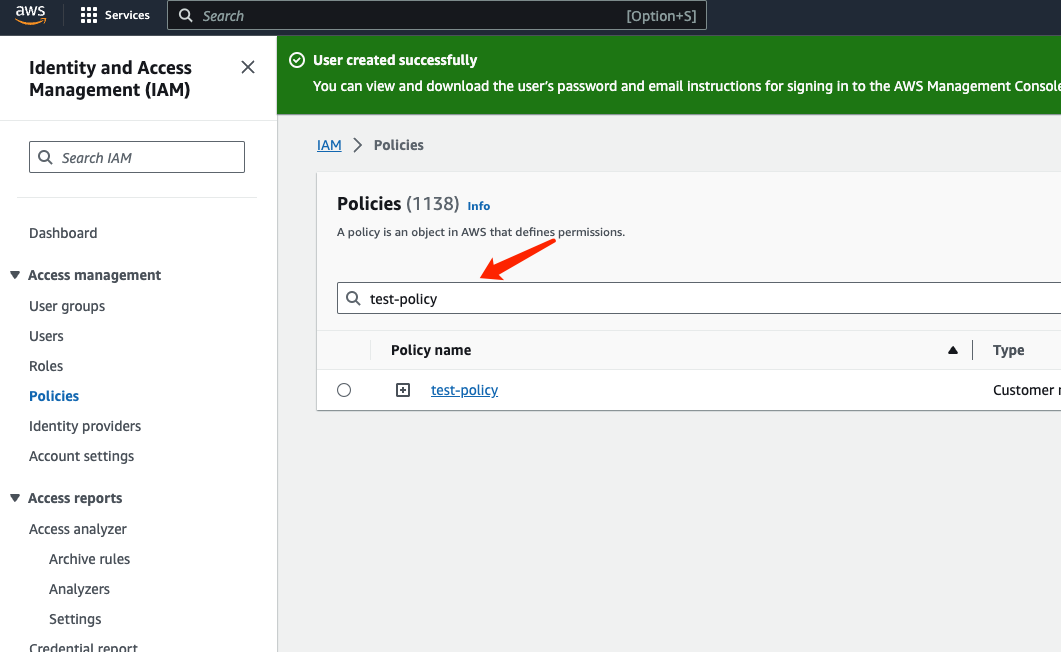Focus the Search IAM field

(x=137, y=158)
